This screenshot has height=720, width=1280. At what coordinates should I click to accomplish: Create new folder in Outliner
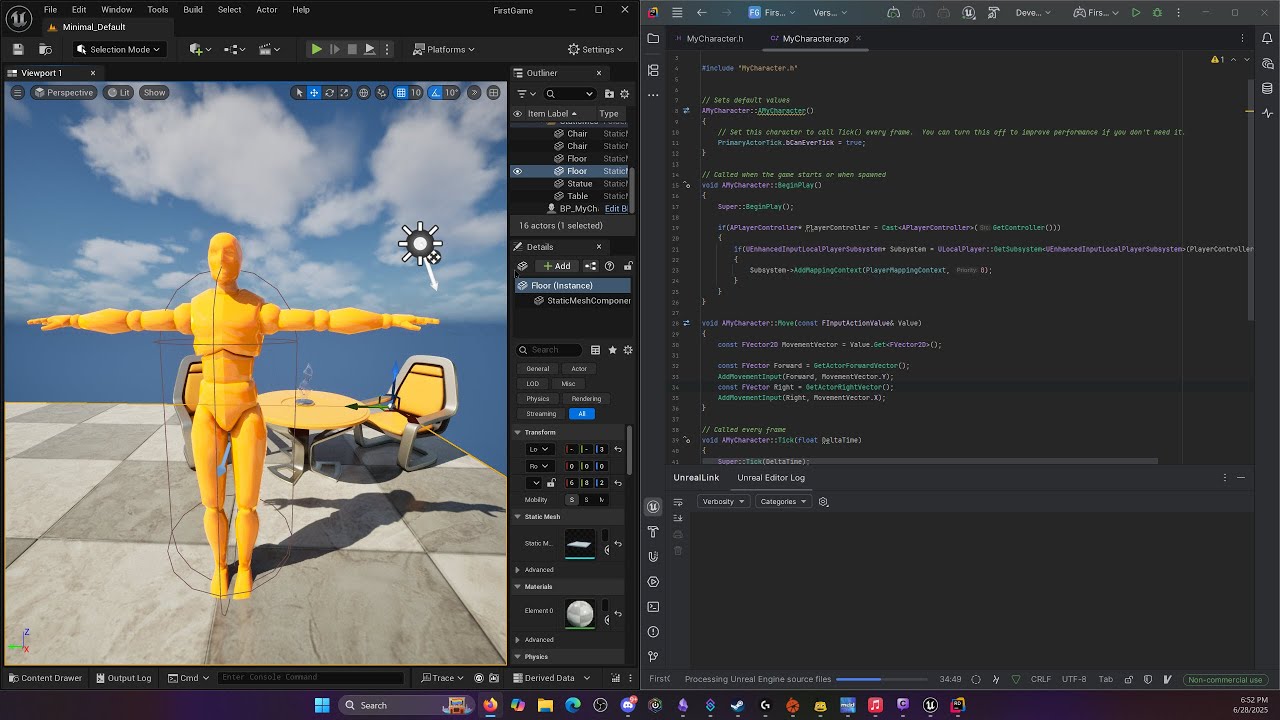(609, 94)
